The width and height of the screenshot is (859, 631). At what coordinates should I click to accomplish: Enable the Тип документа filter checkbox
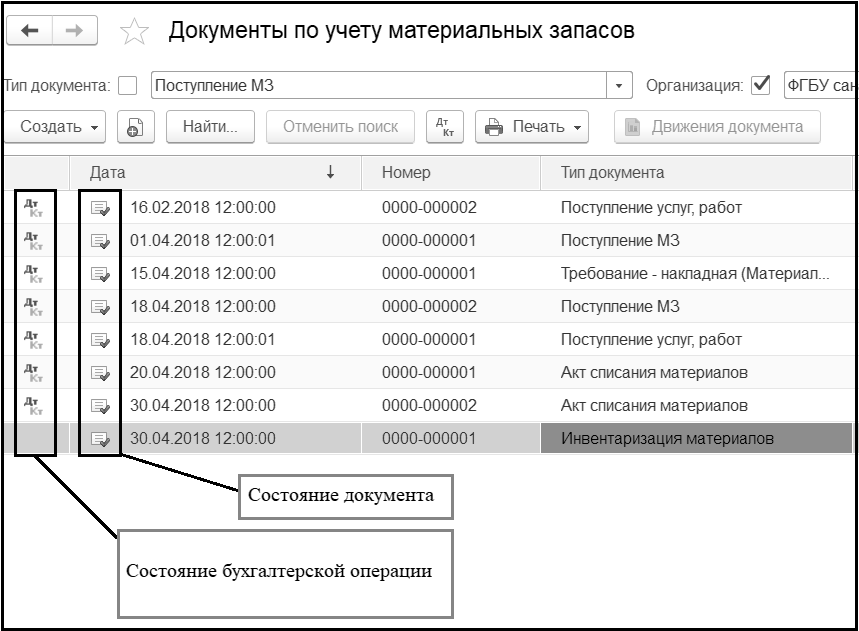click(128, 85)
